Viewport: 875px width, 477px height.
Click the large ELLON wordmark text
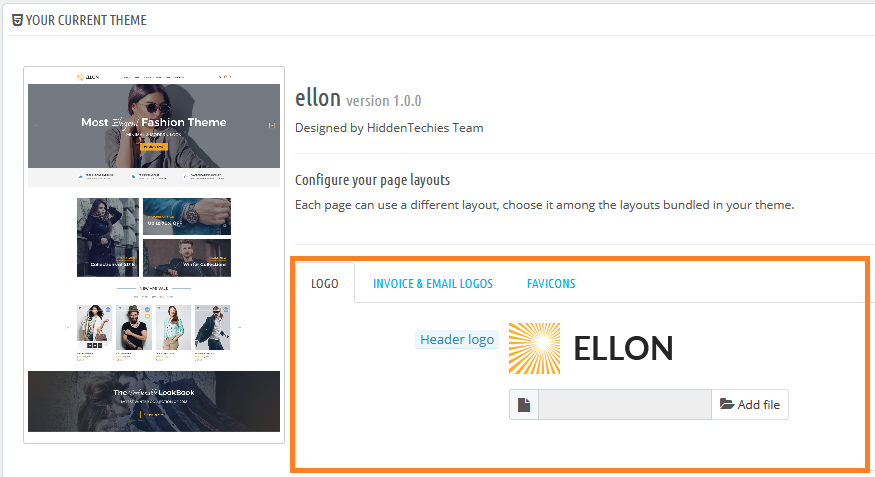point(623,348)
